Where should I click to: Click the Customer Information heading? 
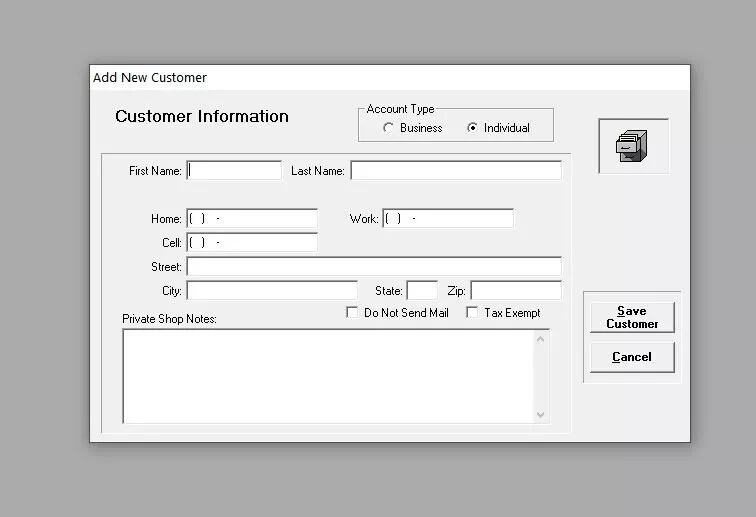202,116
